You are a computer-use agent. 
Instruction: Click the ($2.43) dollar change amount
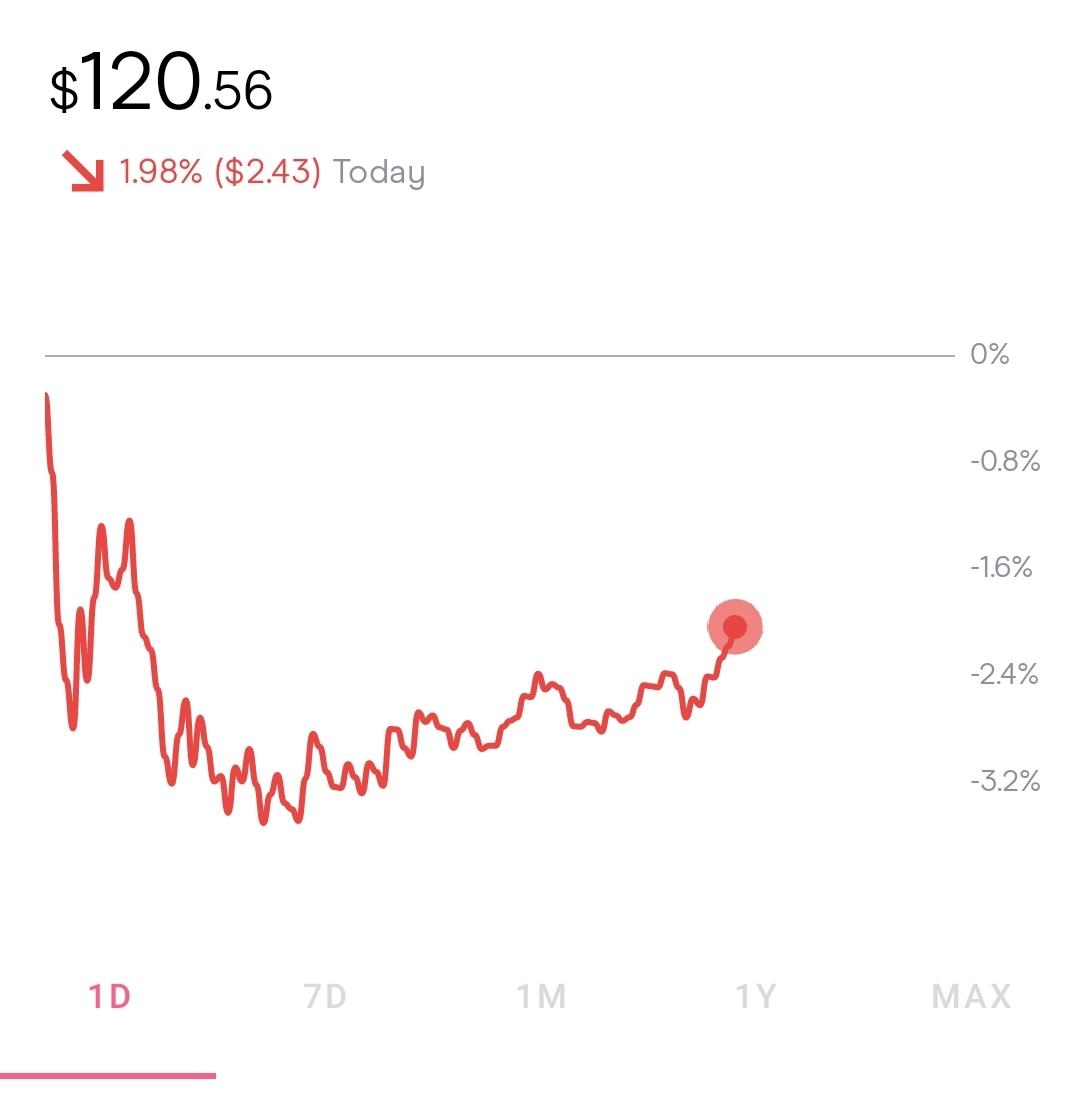(x=268, y=171)
